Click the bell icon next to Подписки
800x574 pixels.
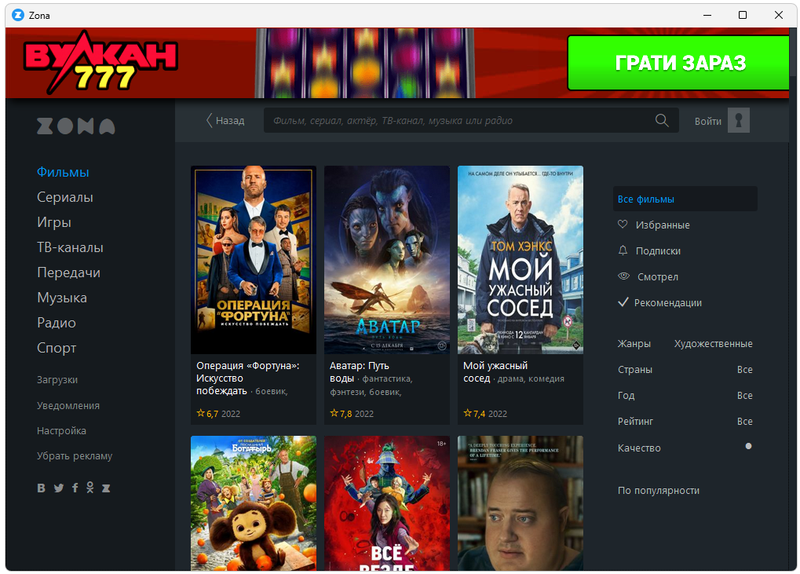tap(622, 250)
